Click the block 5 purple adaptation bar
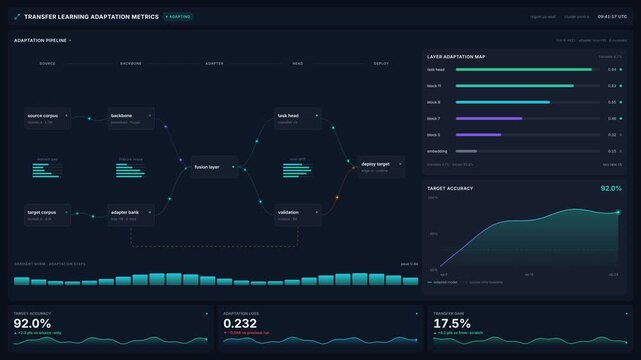Screen dimensions: 641x360 (478, 135)
